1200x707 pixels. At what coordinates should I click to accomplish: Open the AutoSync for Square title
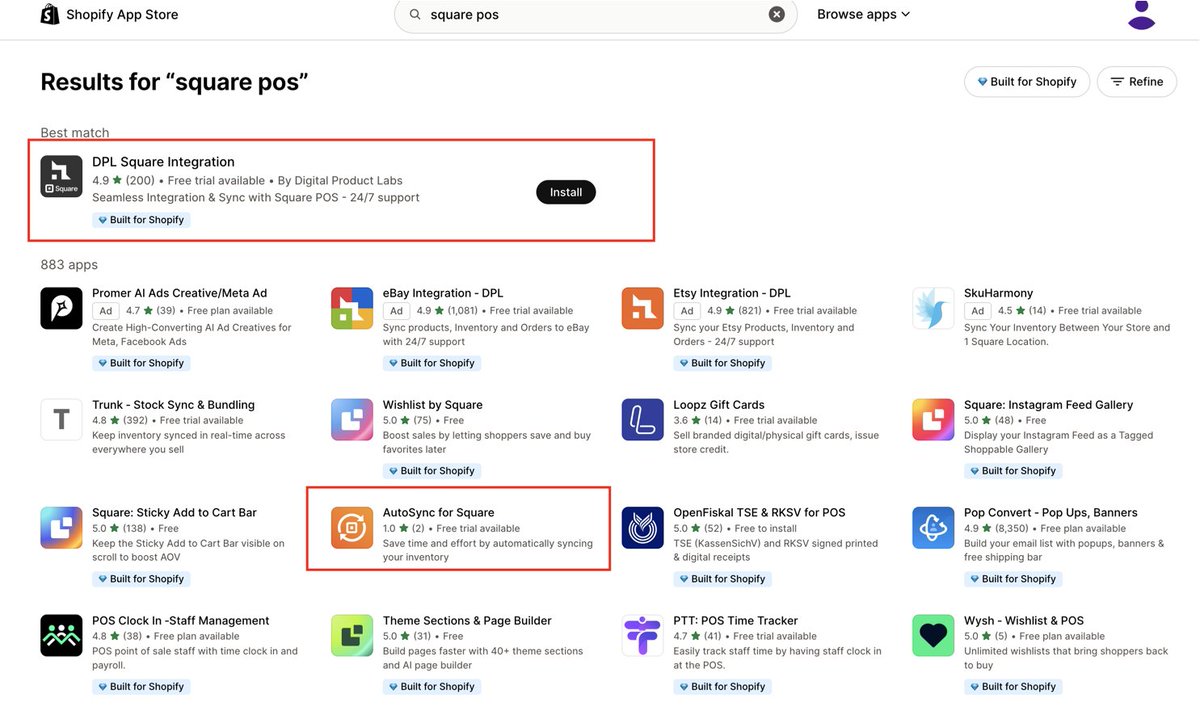pyautogui.click(x=439, y=513)
